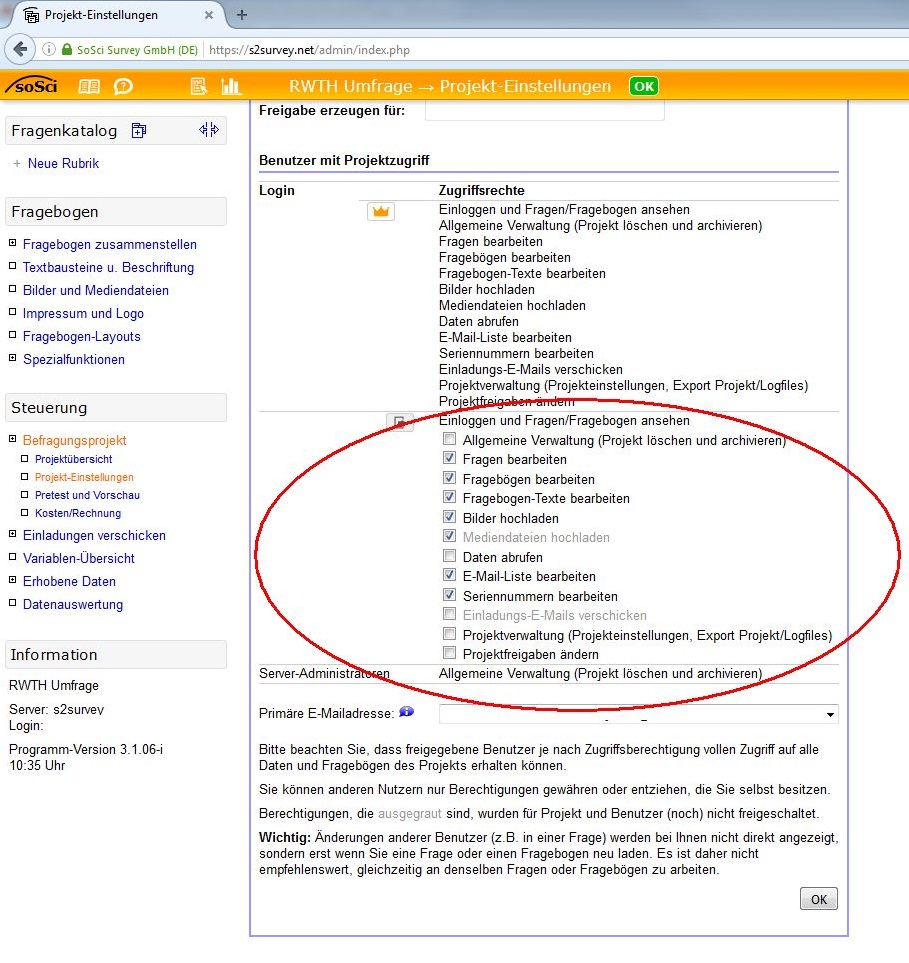Click the site information icon in address bar

click(49, 50)
